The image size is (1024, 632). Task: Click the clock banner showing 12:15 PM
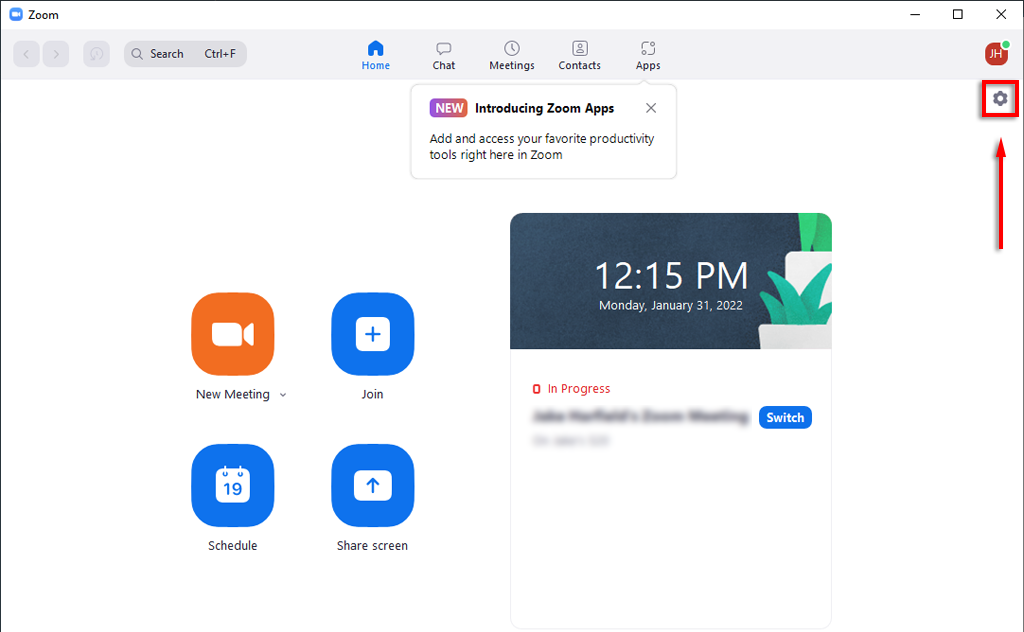[x=670, y=281]
